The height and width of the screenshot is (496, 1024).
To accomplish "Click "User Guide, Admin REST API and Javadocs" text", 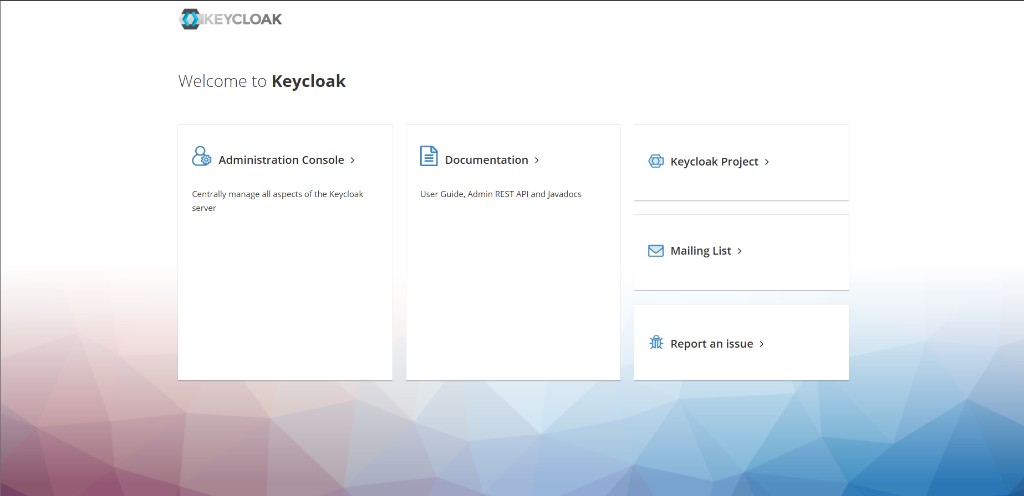I will tap(501, 194).
